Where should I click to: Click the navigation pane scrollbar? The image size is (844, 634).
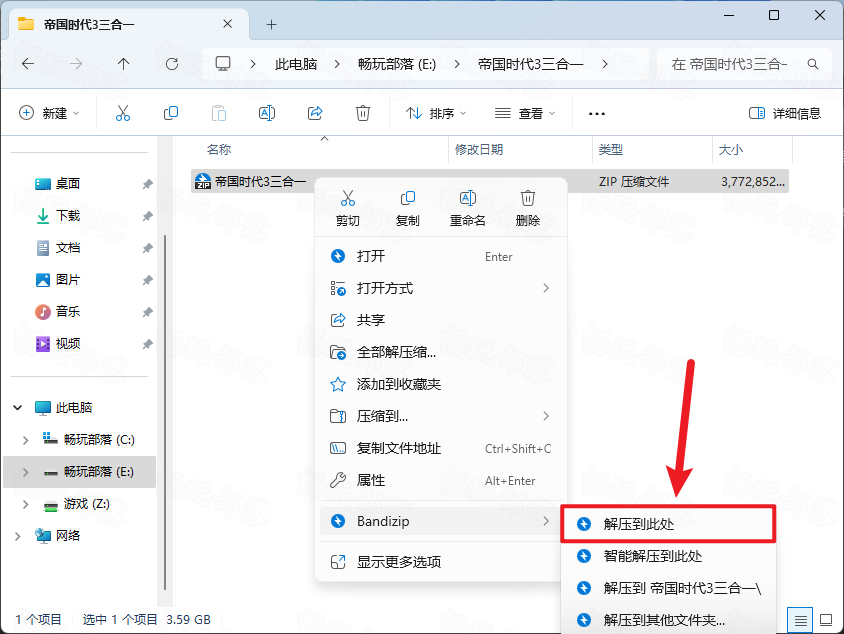pyautogui.click(x=165, y=412)
